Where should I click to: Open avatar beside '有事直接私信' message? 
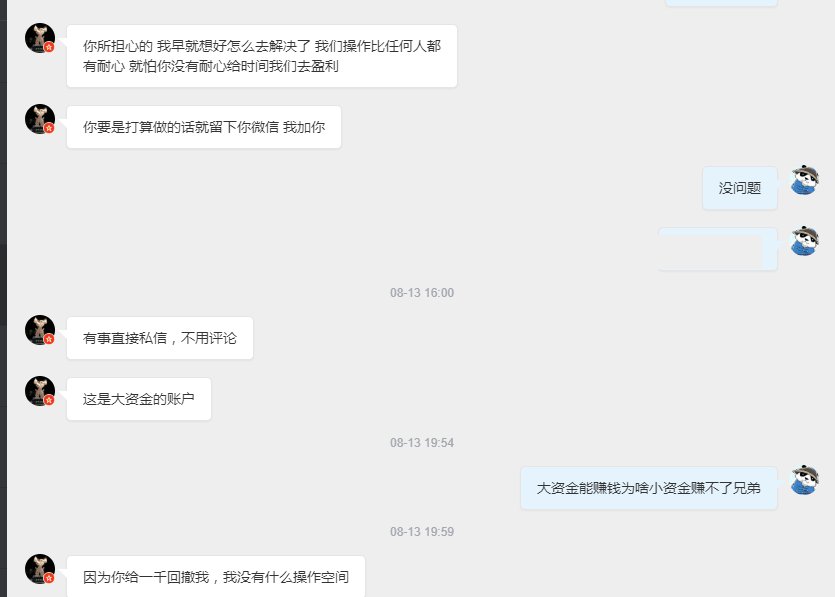point(40,330)
